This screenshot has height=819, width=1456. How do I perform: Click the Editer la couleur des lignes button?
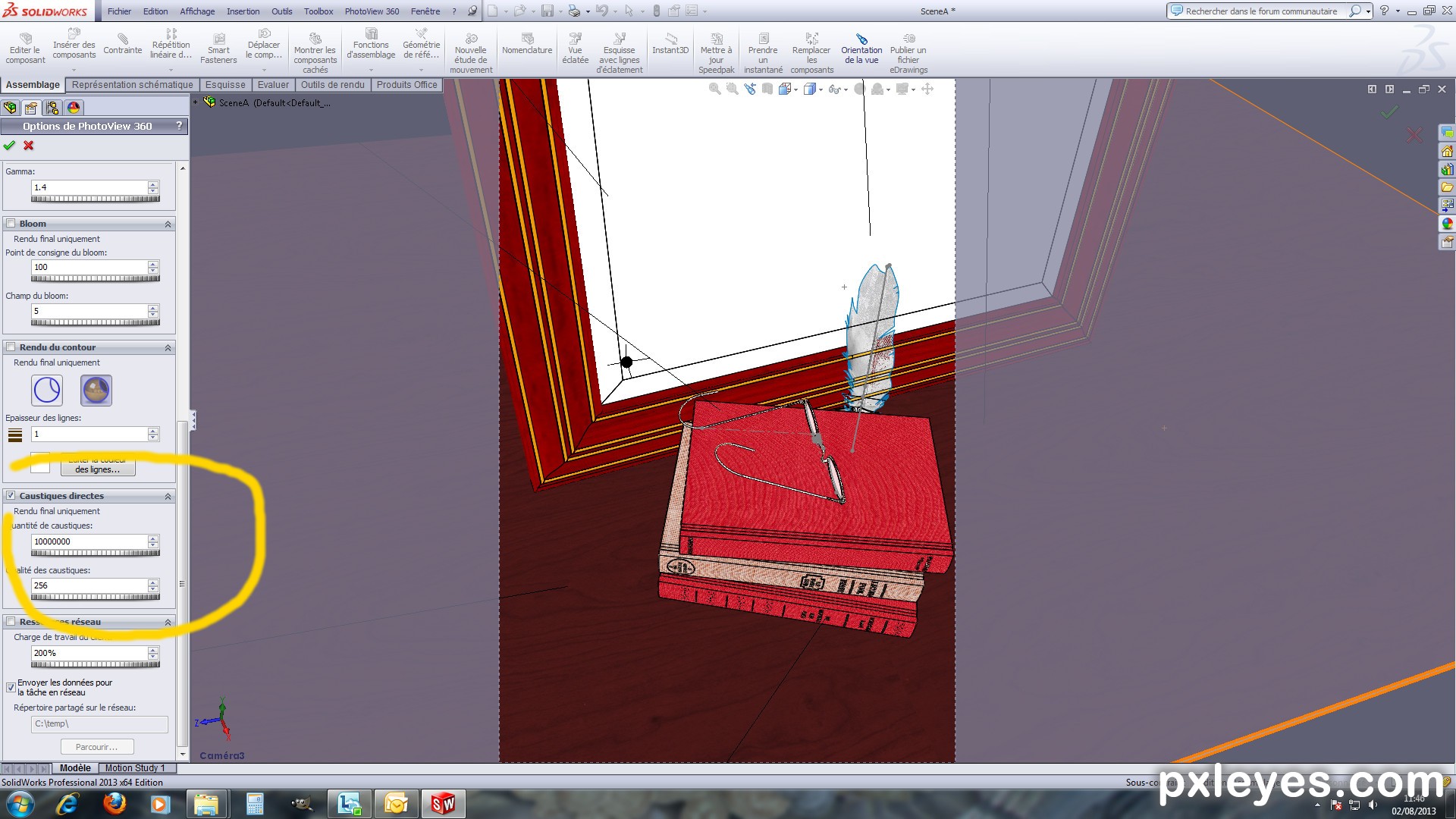98,465
